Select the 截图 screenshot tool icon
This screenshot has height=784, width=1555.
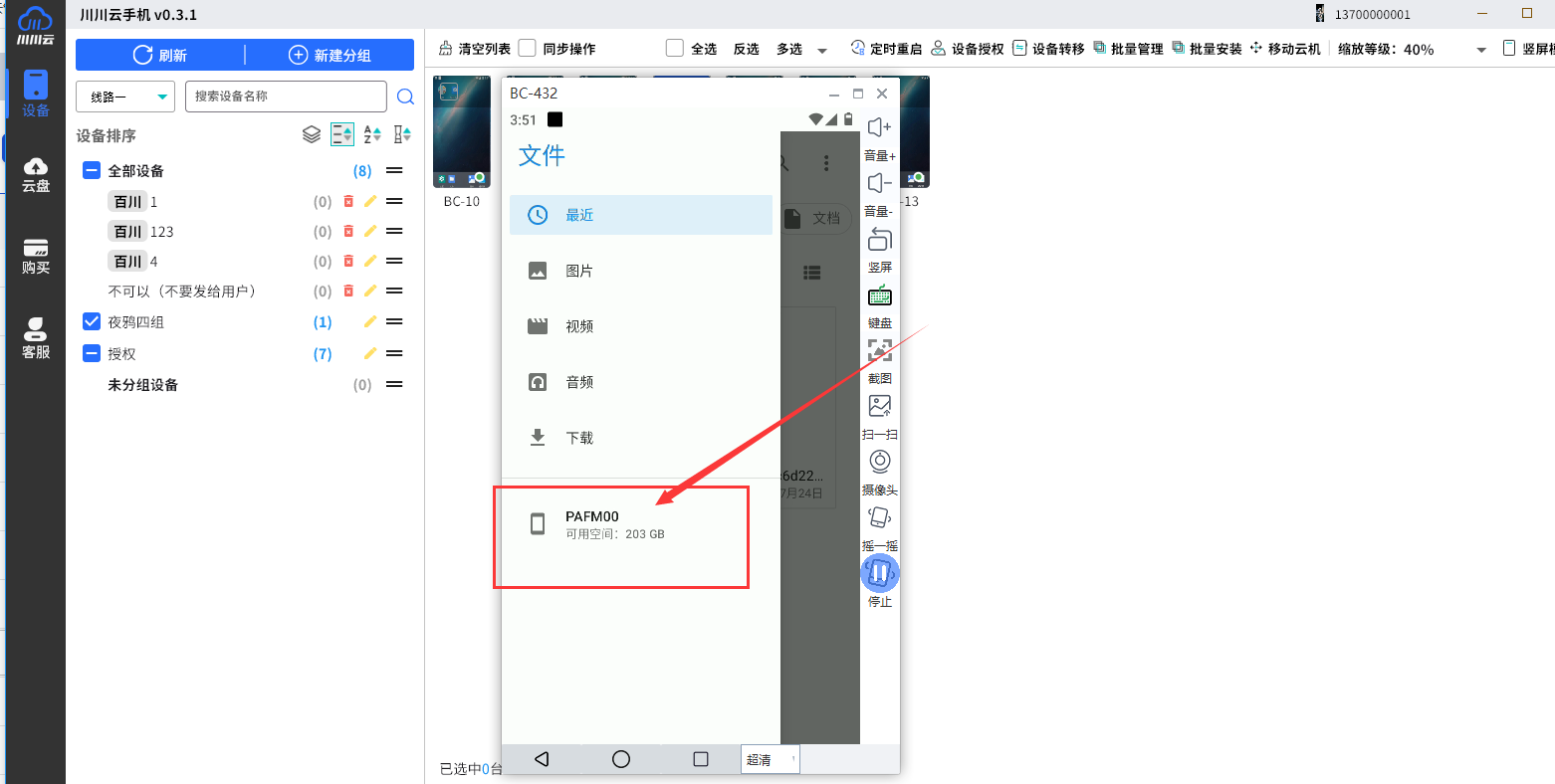(880, 350)
